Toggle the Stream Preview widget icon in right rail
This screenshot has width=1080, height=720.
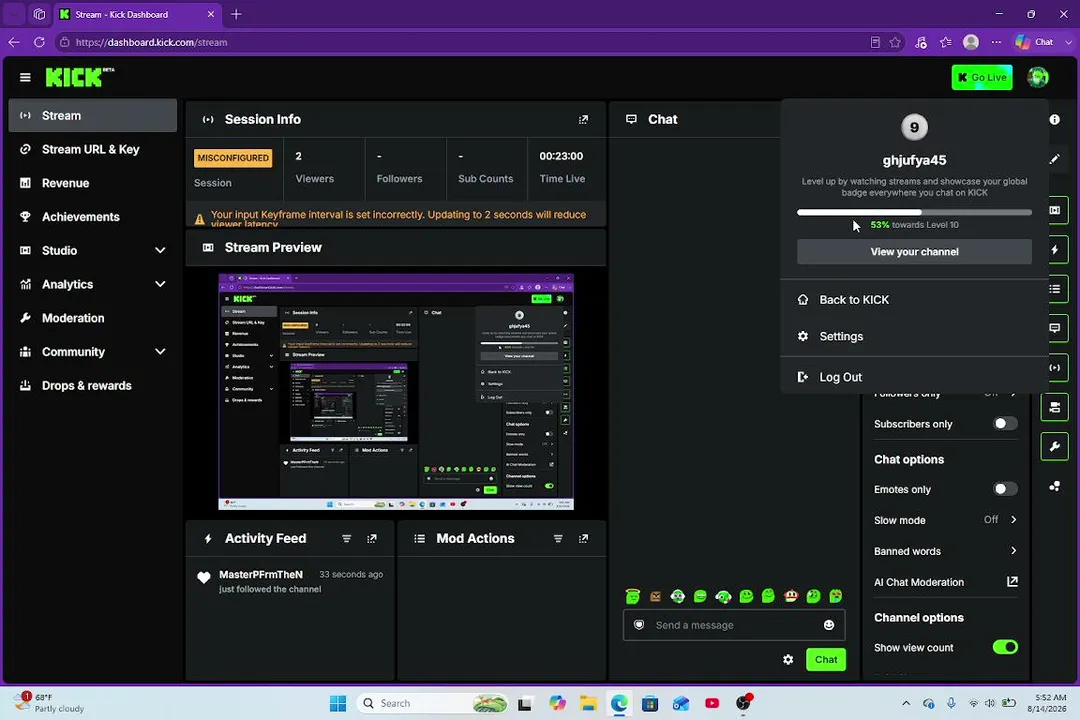[x=1055, y=209]
